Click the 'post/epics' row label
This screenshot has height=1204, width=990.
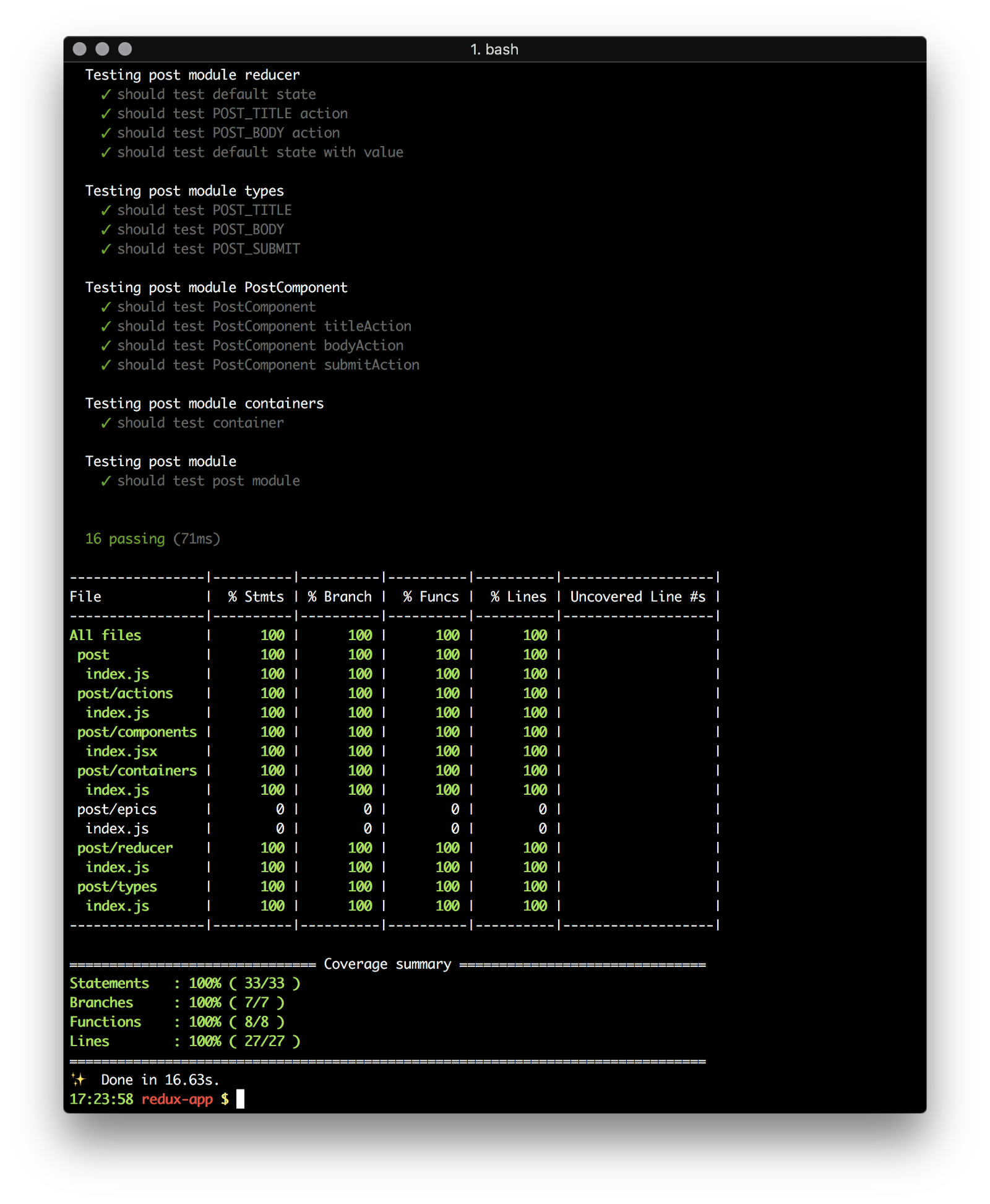(x=117, y=810)
